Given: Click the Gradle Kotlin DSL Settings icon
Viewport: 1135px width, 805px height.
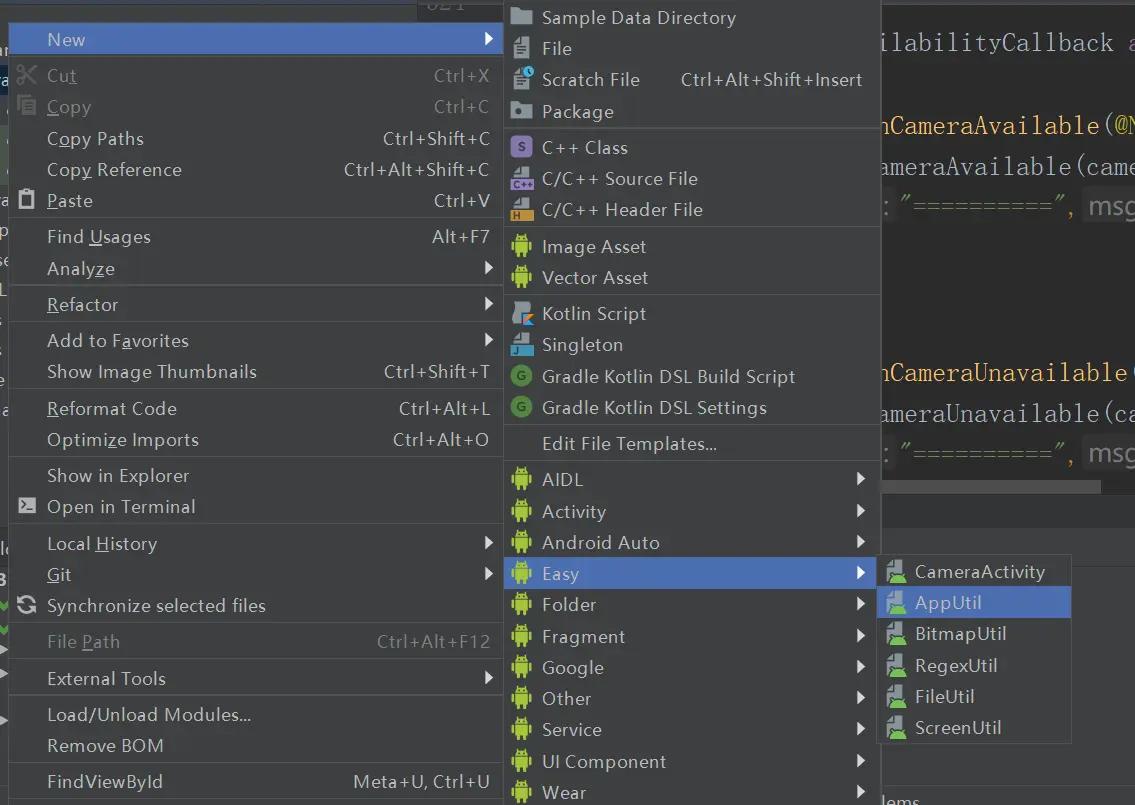Looking at the screenshot, I should point(521,407).
